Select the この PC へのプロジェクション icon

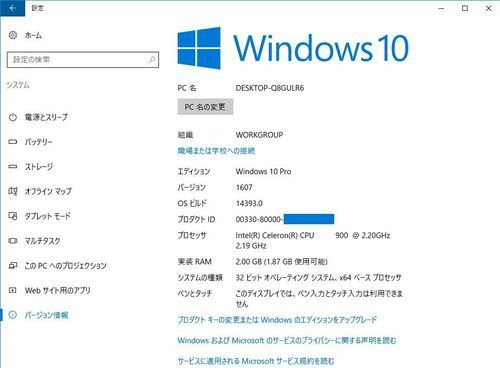13,266
